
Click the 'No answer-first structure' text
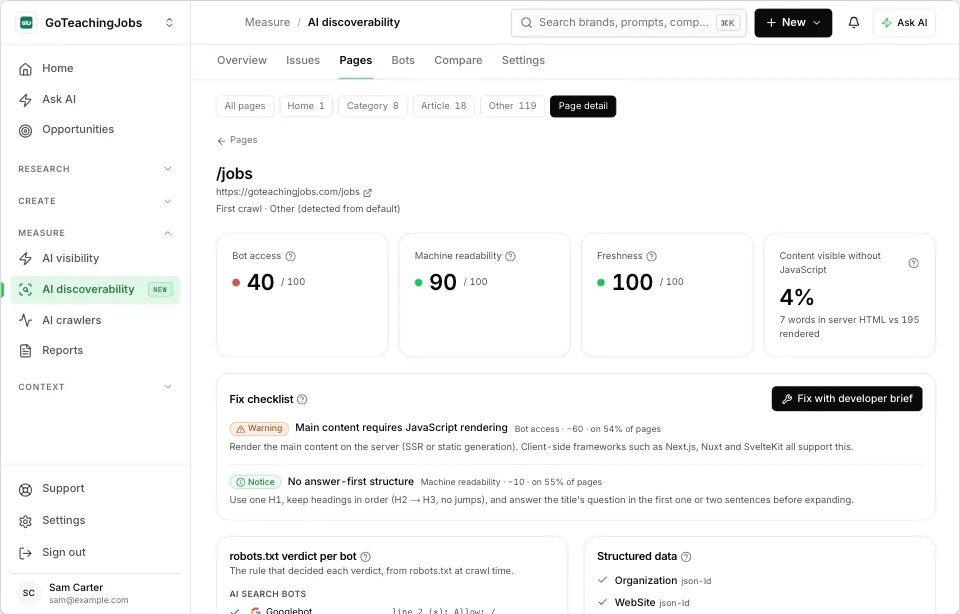[351, 481]
